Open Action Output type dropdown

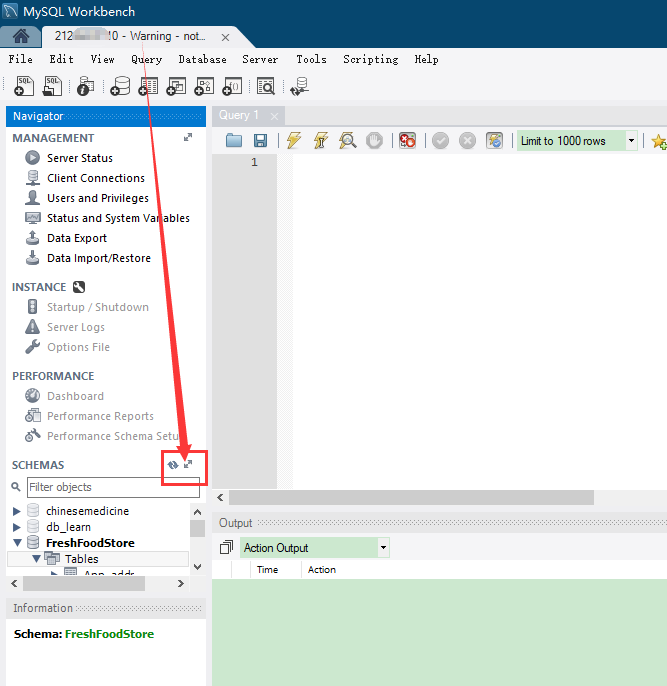[383, 548]
